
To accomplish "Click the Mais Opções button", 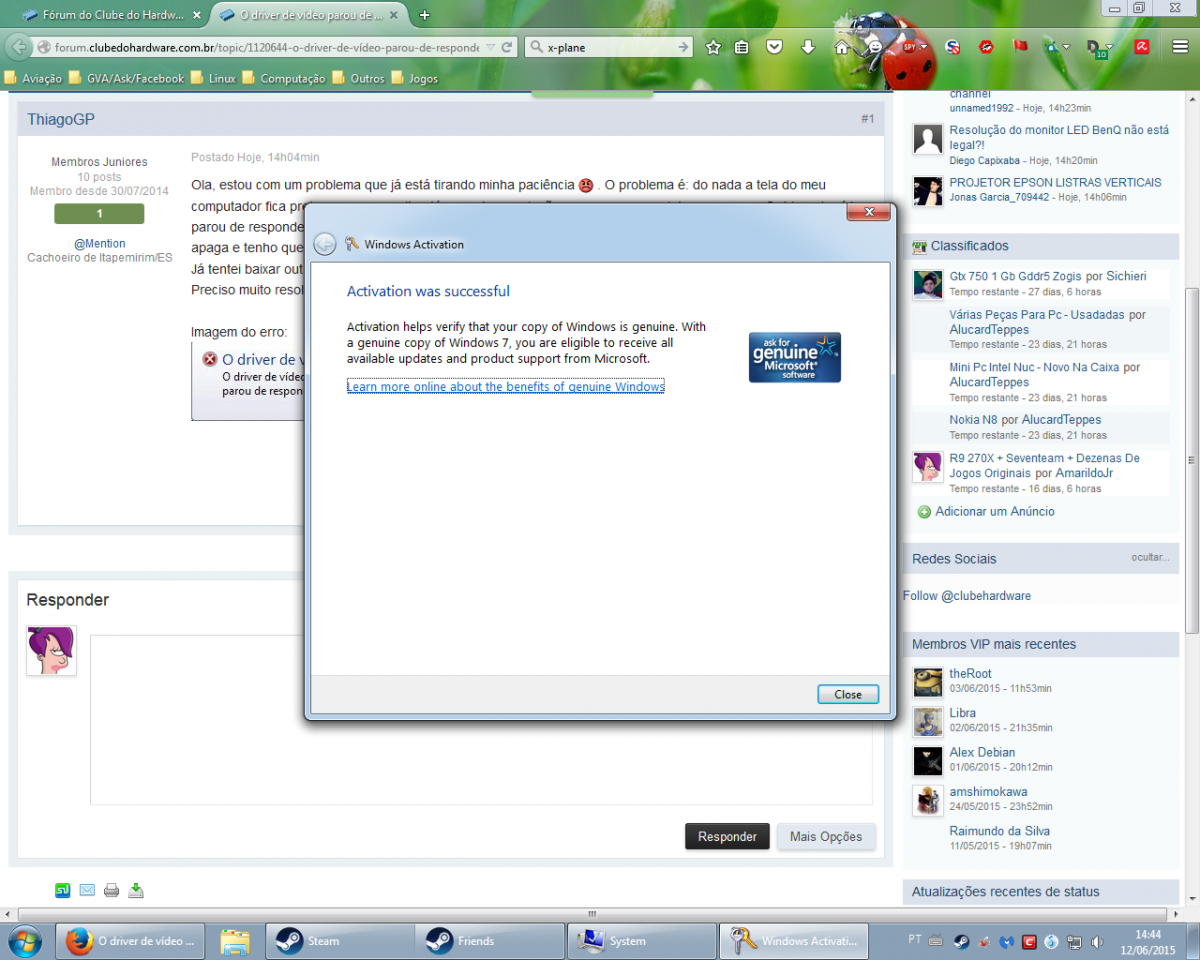I will tap(826, 837).
